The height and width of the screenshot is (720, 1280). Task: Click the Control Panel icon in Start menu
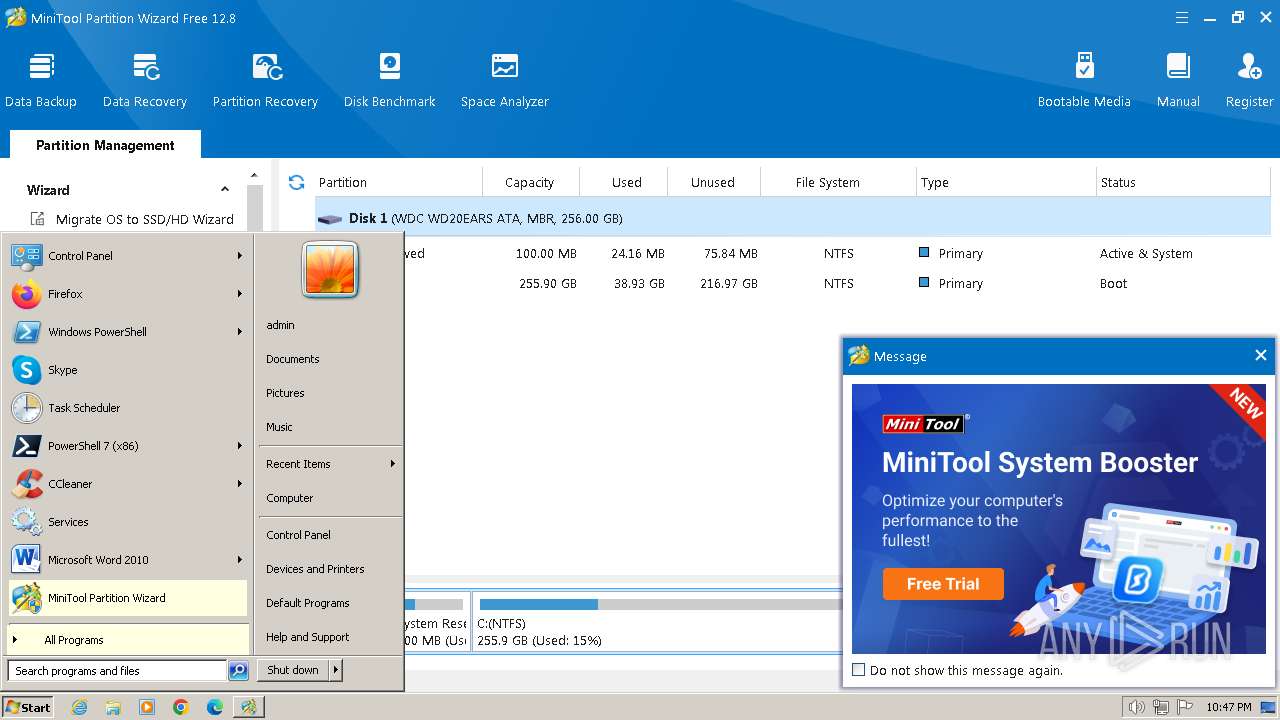(x=26, y=256)
